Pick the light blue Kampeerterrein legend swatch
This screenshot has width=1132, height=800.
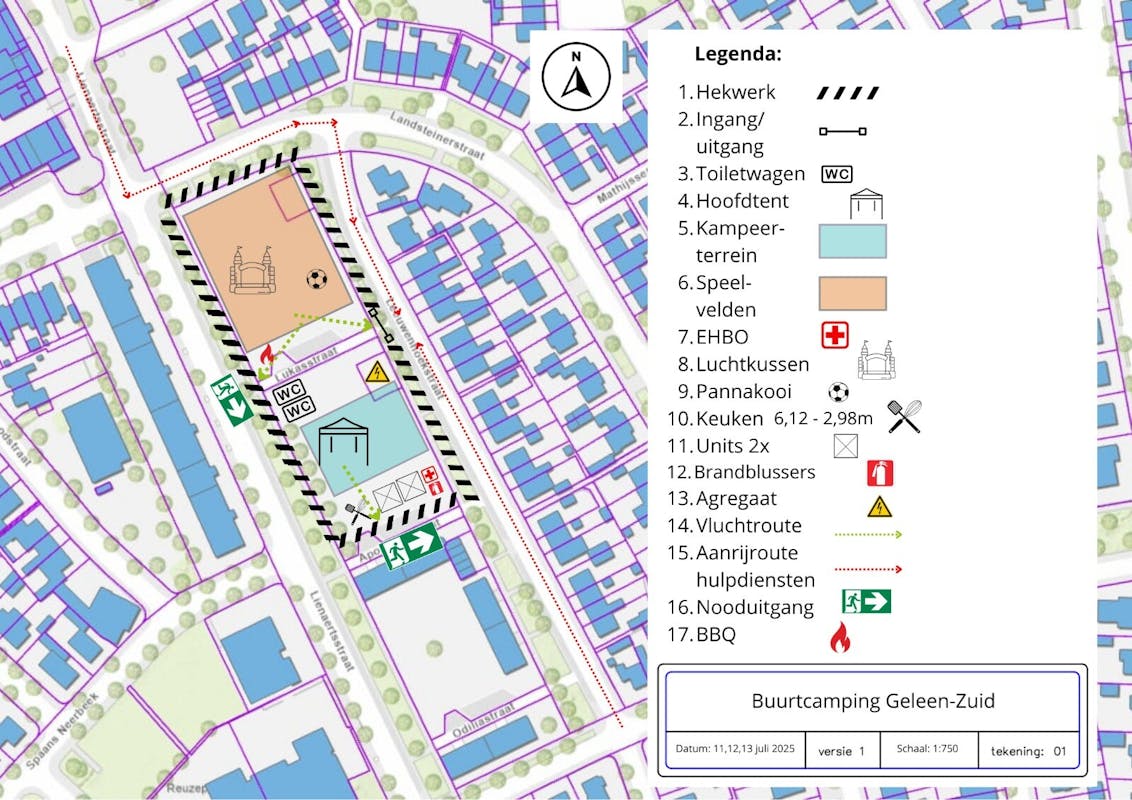click(x=852, y=241)
